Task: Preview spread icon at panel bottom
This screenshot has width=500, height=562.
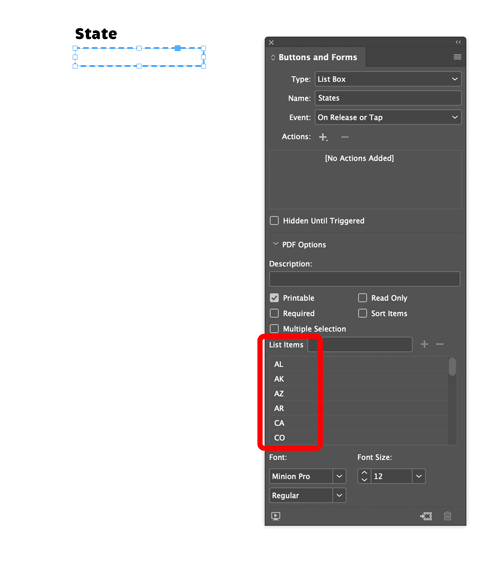Action: click(x=276, y=516)
